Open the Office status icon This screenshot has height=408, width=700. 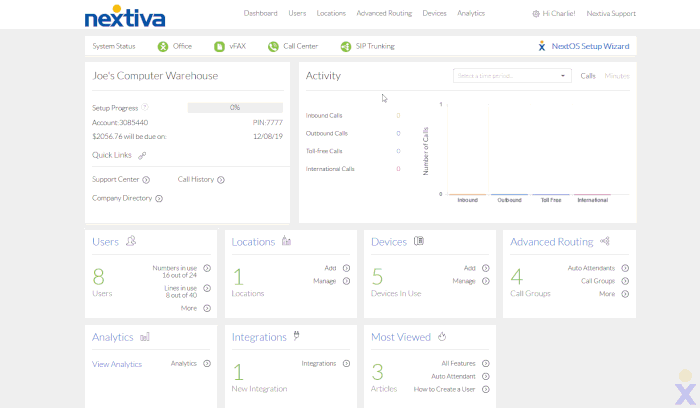(163, 46)
